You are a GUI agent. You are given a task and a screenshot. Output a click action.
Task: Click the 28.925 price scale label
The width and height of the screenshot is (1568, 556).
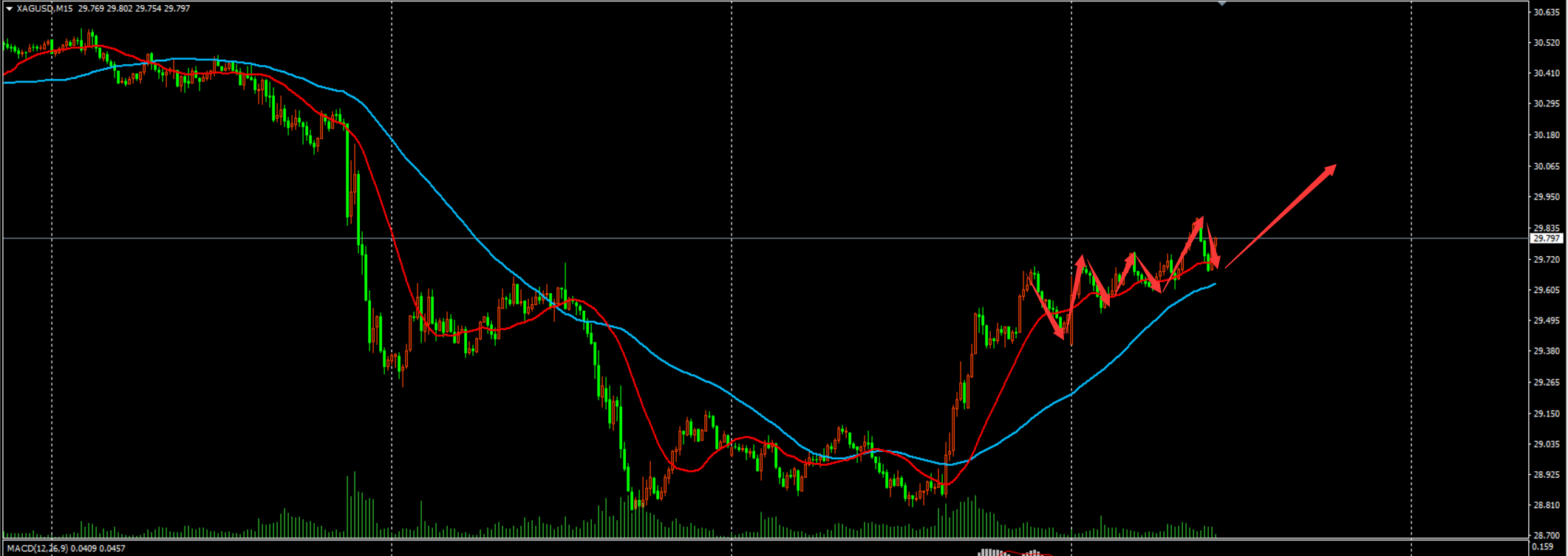coord(1546,474)
